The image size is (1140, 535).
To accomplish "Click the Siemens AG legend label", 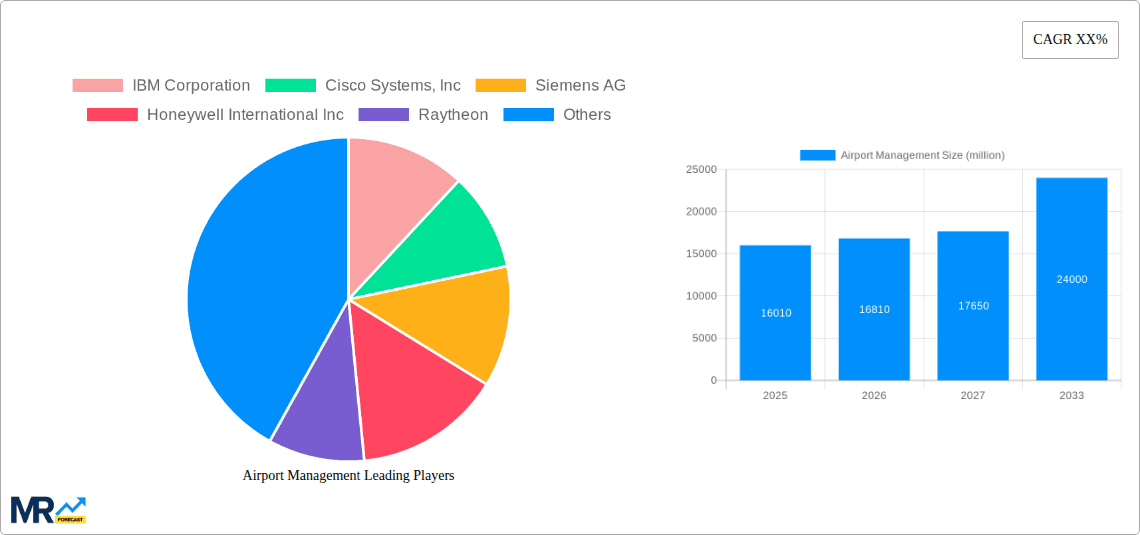I will coord(580,86).
